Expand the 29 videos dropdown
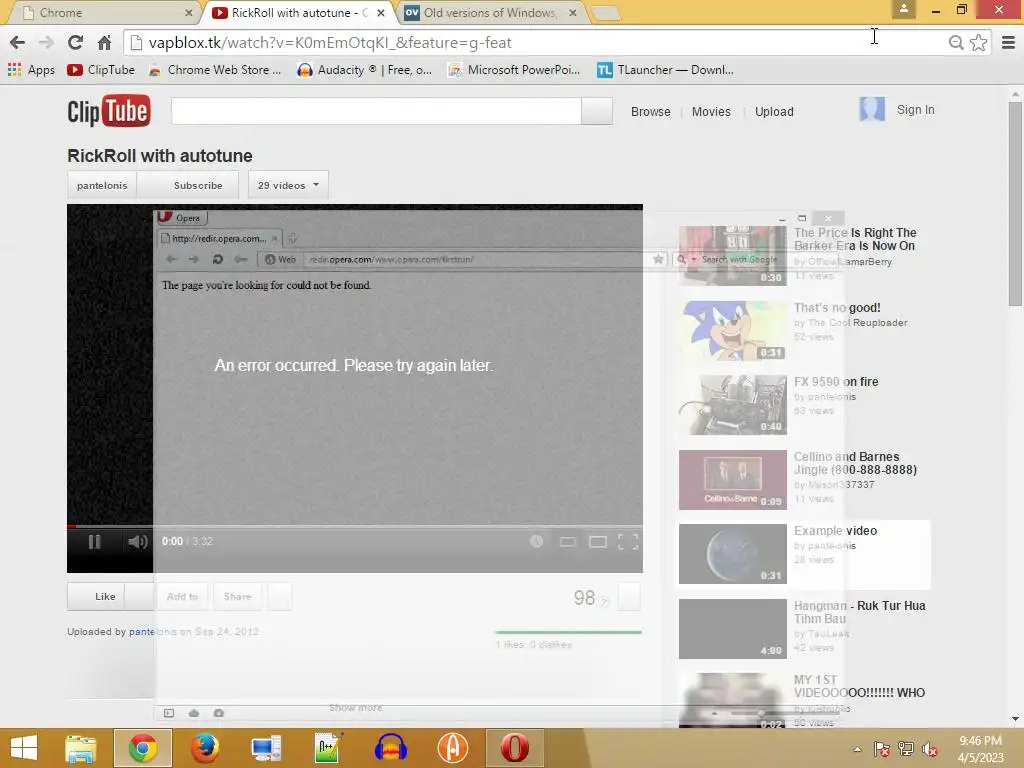 point(288,185)
